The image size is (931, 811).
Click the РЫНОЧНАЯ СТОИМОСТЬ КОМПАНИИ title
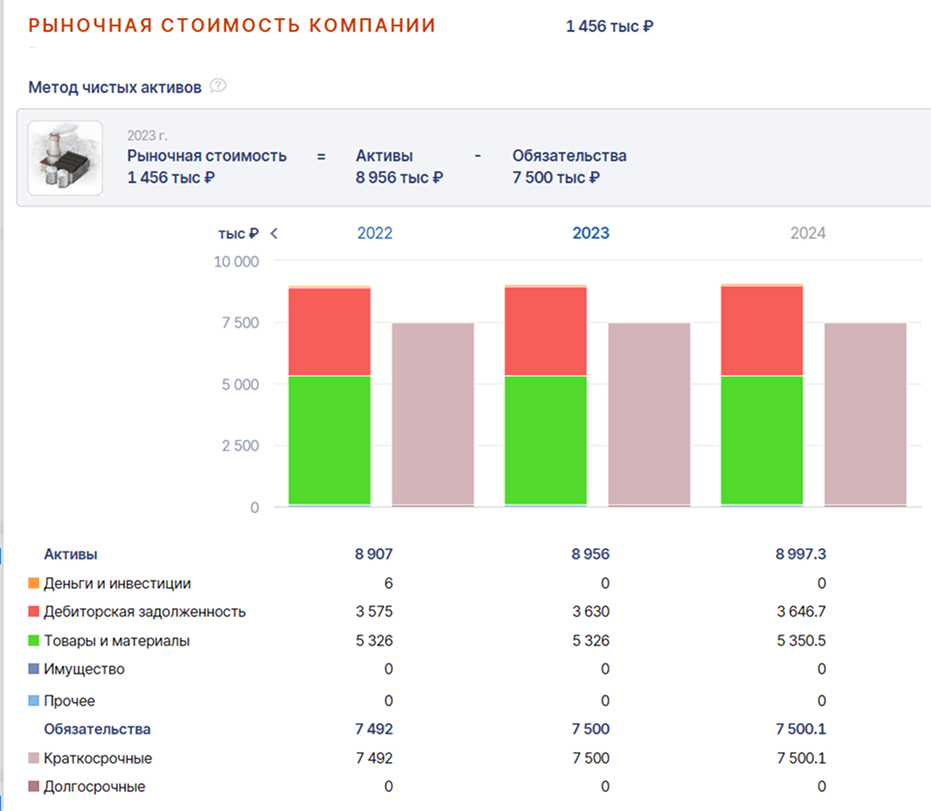232,26
